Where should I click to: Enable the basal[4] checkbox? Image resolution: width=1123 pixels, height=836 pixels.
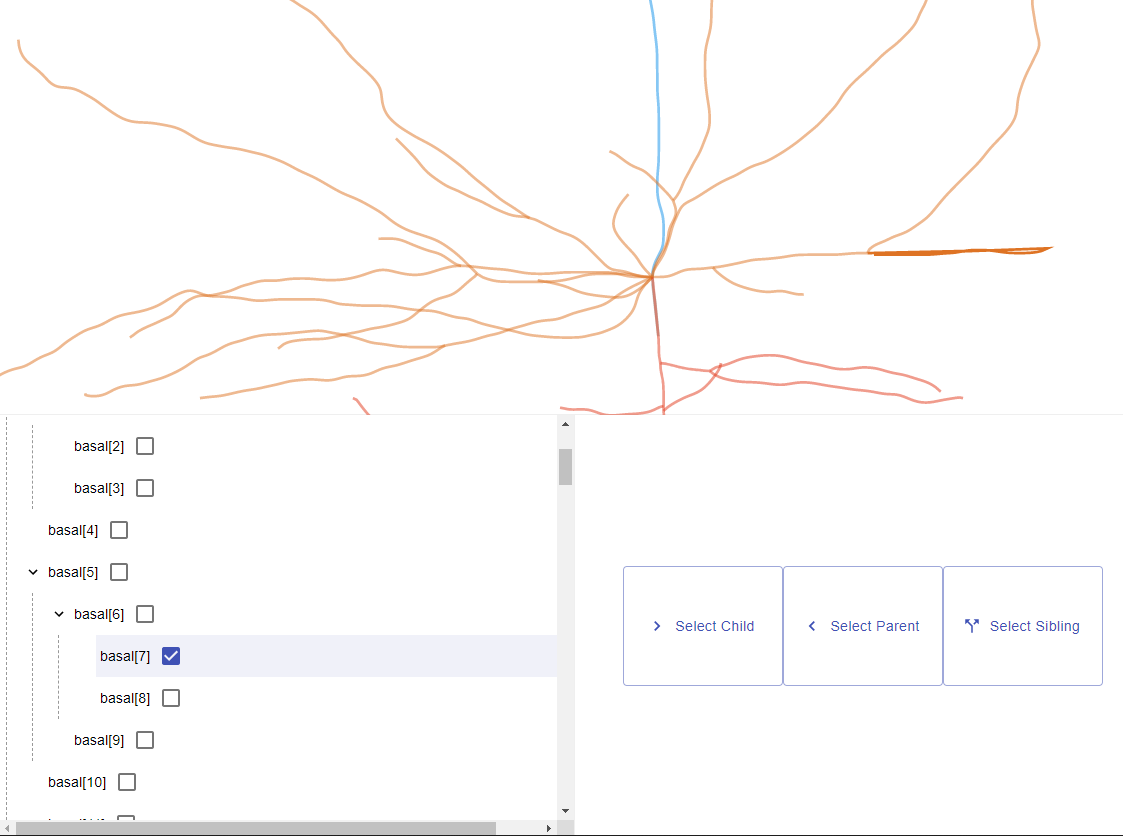point(119,530)
